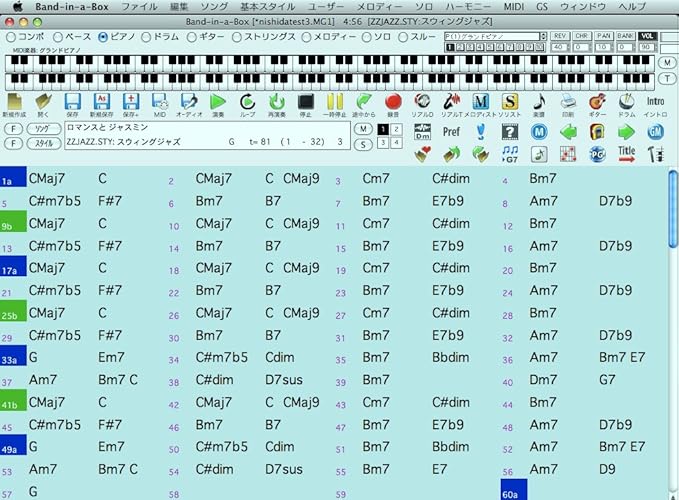The width and height of the screenshot is (679, 500).
Task: Open notation with the 楽譜 note icon
Action: (539, 105)
